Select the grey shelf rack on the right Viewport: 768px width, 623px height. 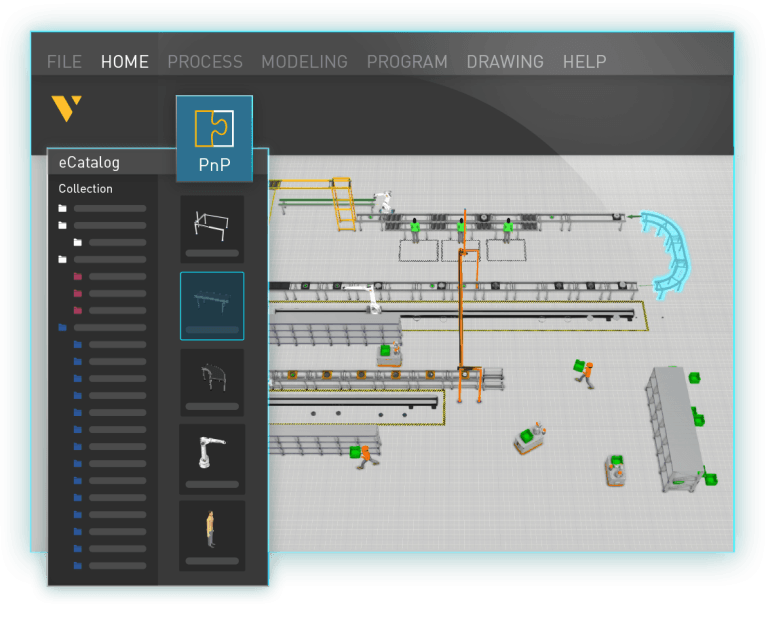click(675, 425)
